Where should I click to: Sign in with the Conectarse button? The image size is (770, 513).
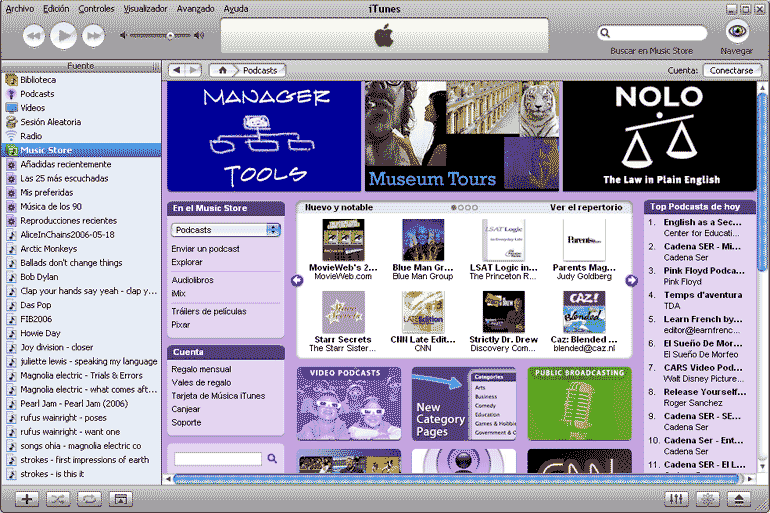pos(732,71)
